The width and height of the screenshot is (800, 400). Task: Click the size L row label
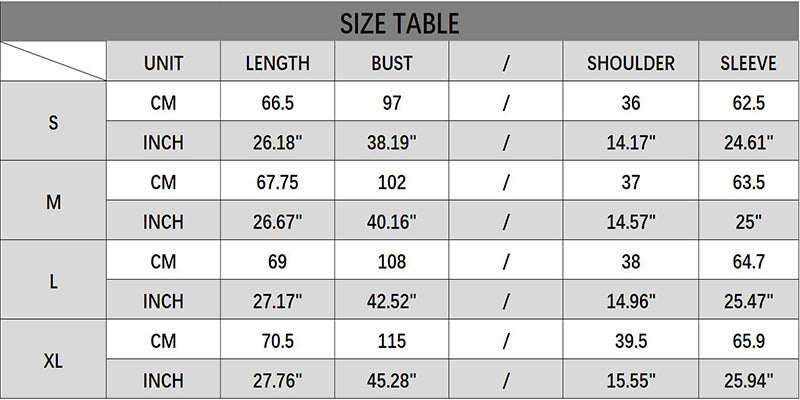(x=53, y=282)
